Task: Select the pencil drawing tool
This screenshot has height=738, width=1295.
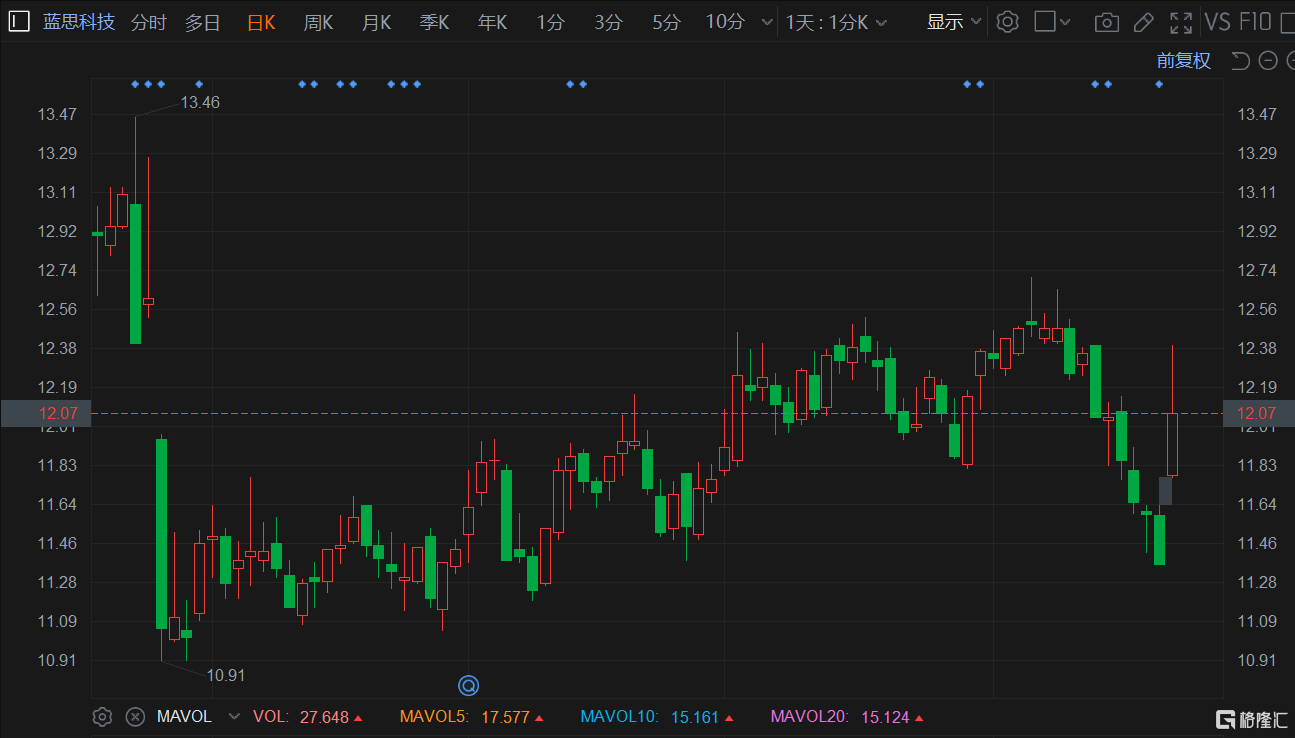Action: pyautogui.click(x=1144, y=22)
